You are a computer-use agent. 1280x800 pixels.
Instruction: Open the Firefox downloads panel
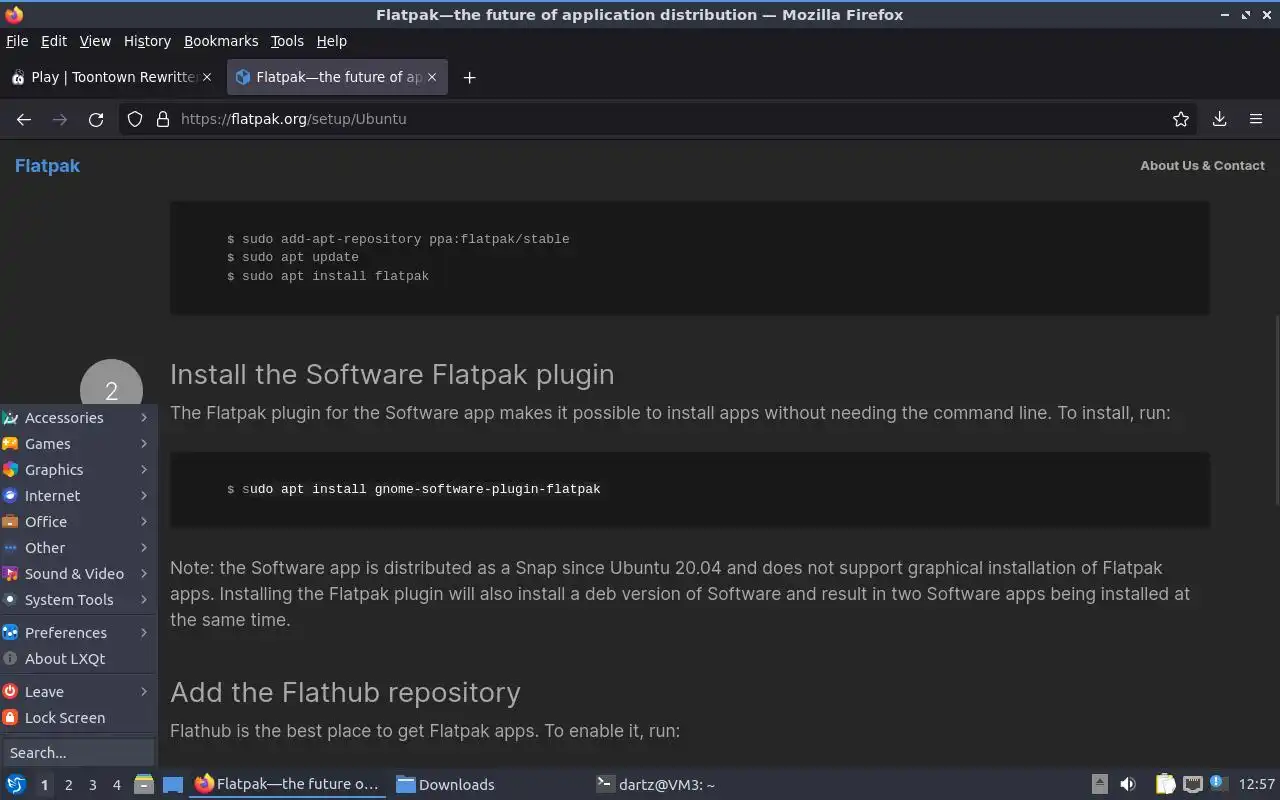click(x=1219, y=119)
